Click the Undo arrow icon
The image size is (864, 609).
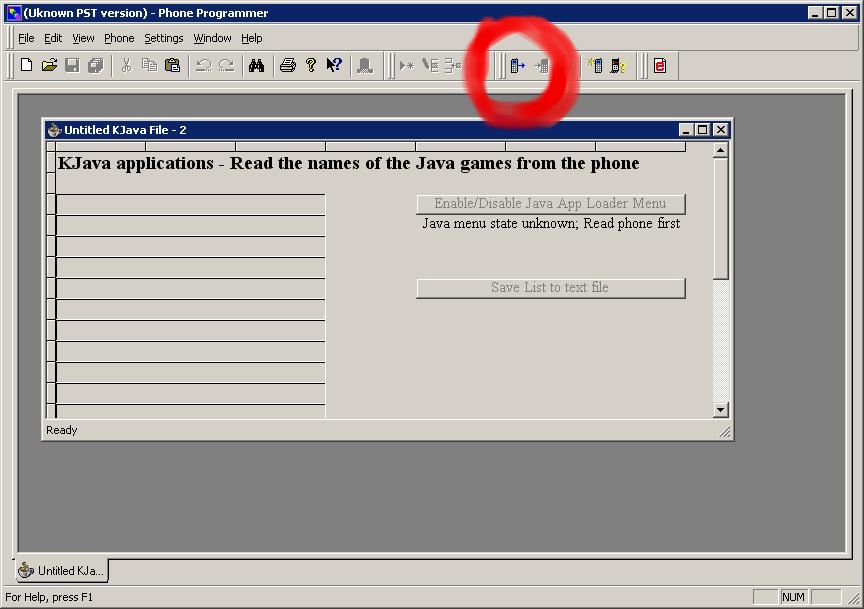pyautogui.click(x=203, y=66)
